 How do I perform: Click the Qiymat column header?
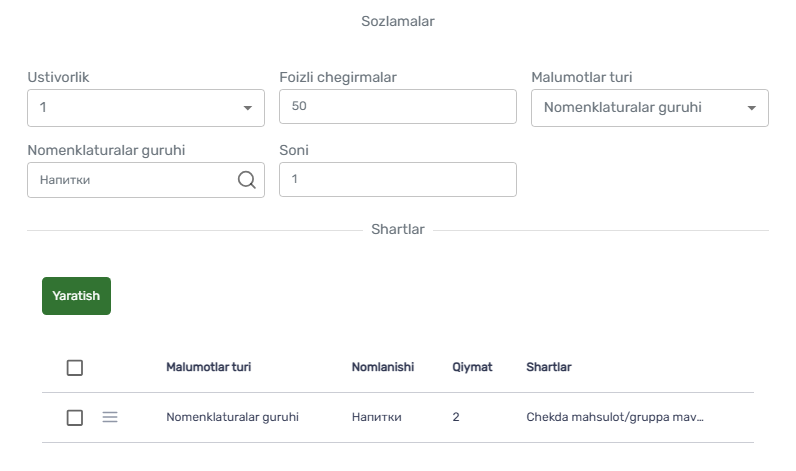(x=472, y=367)
